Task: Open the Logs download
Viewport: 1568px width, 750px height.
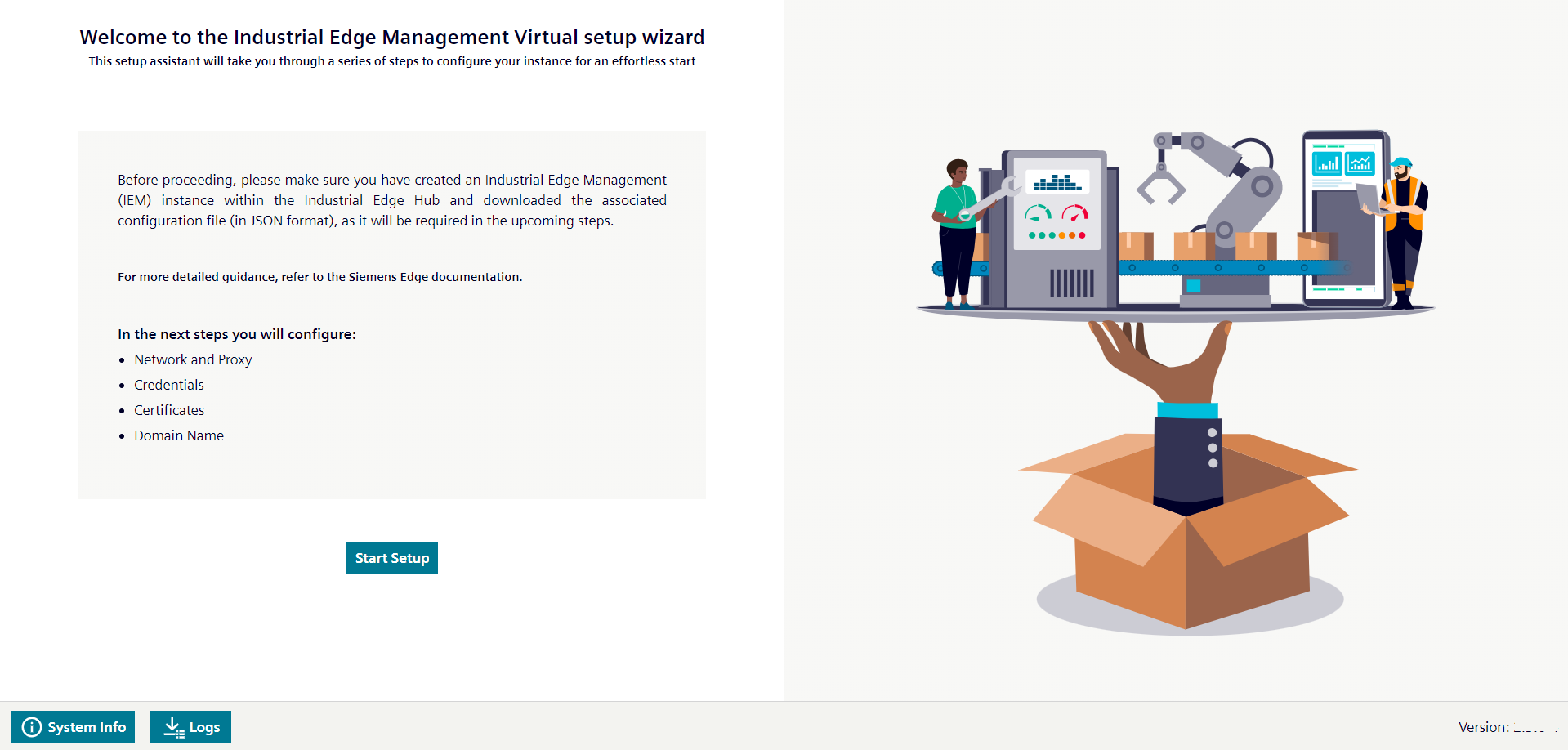Action: coord(190,726)
